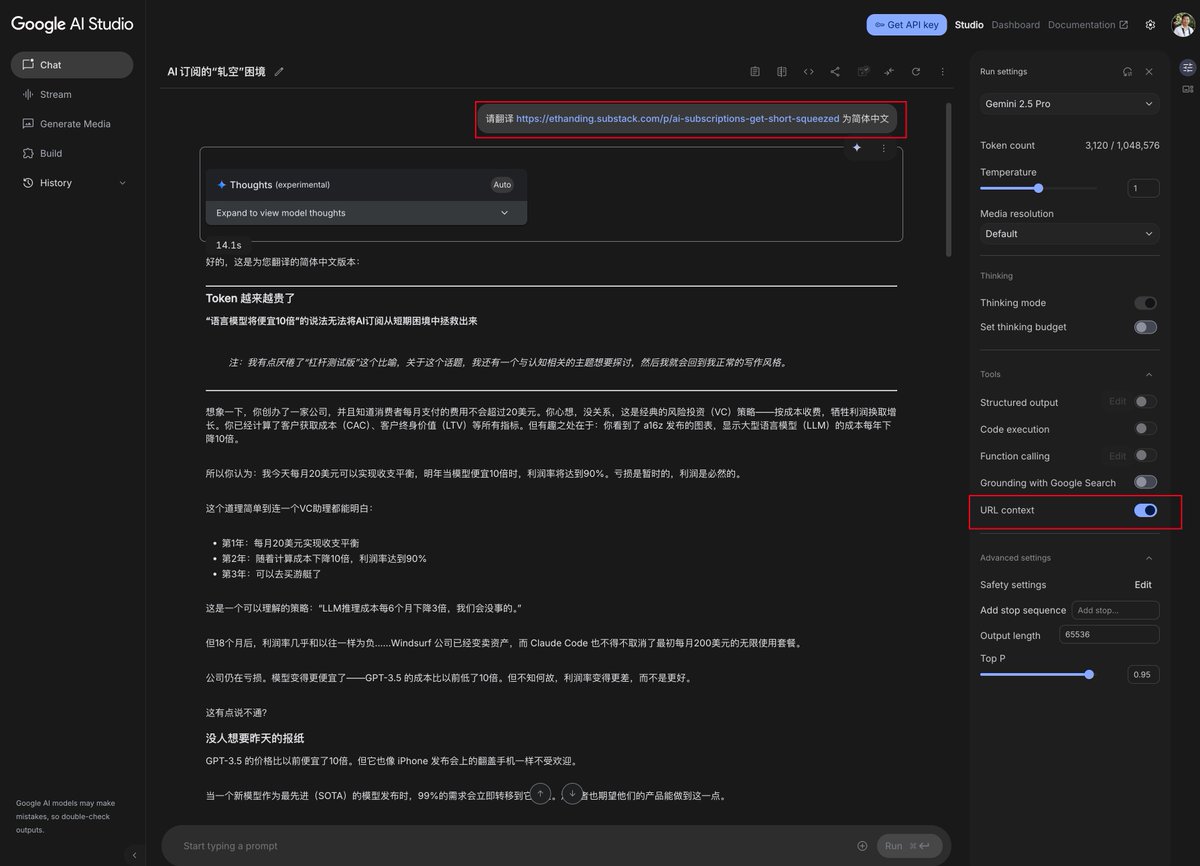Toggle Thinking mode switch
This screenshot has width=1200, height=866.
pyautogui.click(x=1145, y=303)
